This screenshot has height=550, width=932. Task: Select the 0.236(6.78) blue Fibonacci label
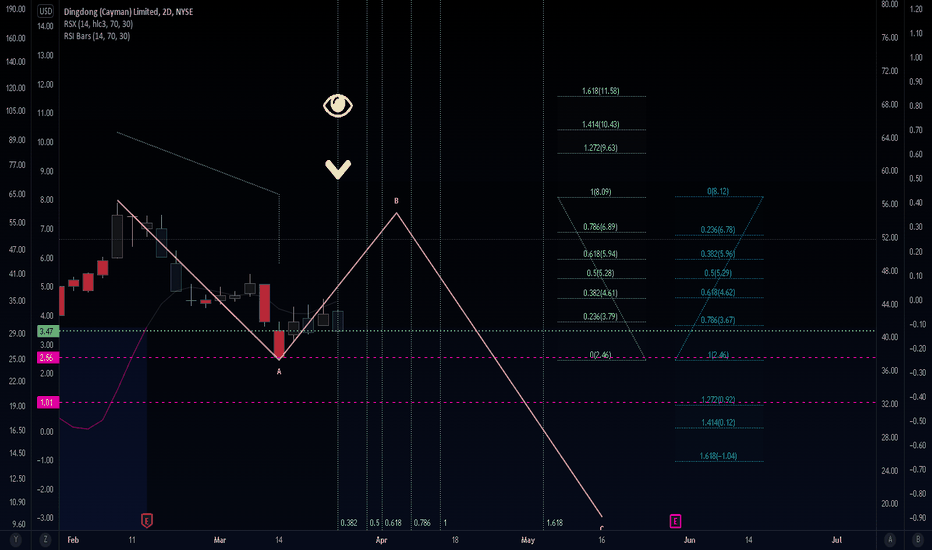click(x=718, y=230)
